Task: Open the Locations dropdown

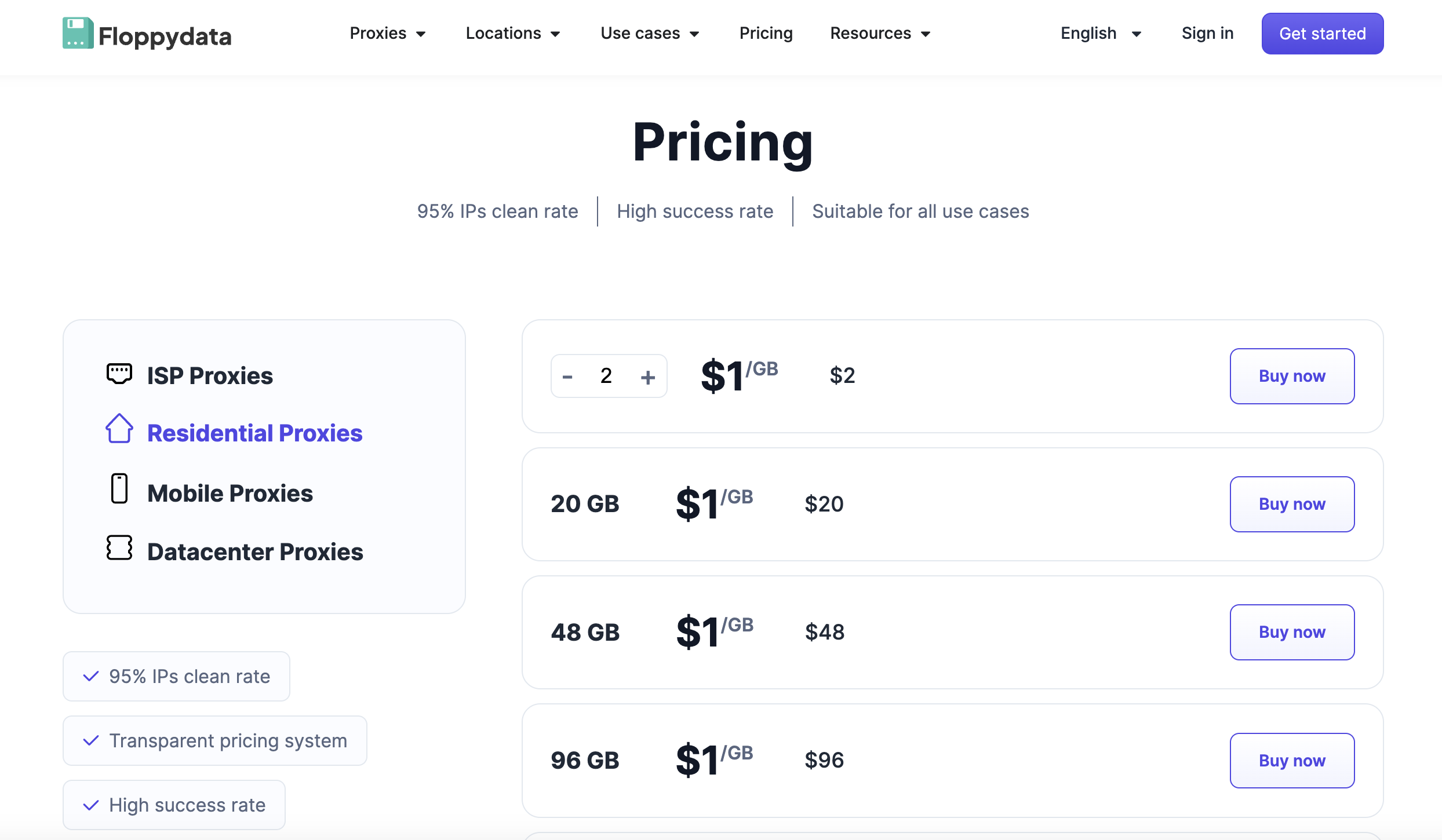Action: 512,33
